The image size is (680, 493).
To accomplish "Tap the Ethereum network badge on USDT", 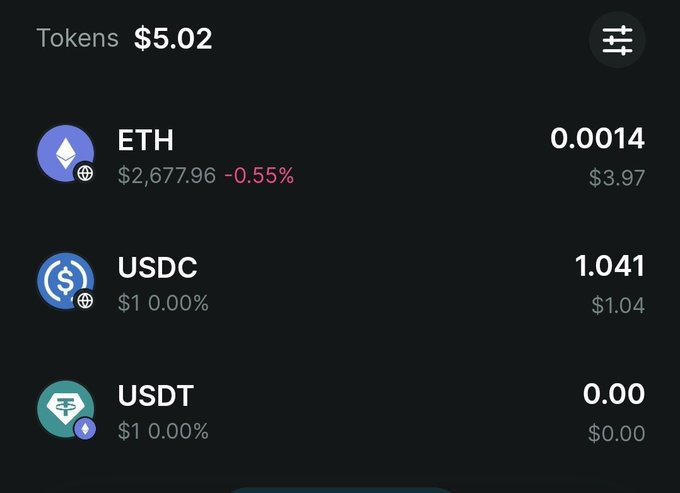I will coord(85,429).
